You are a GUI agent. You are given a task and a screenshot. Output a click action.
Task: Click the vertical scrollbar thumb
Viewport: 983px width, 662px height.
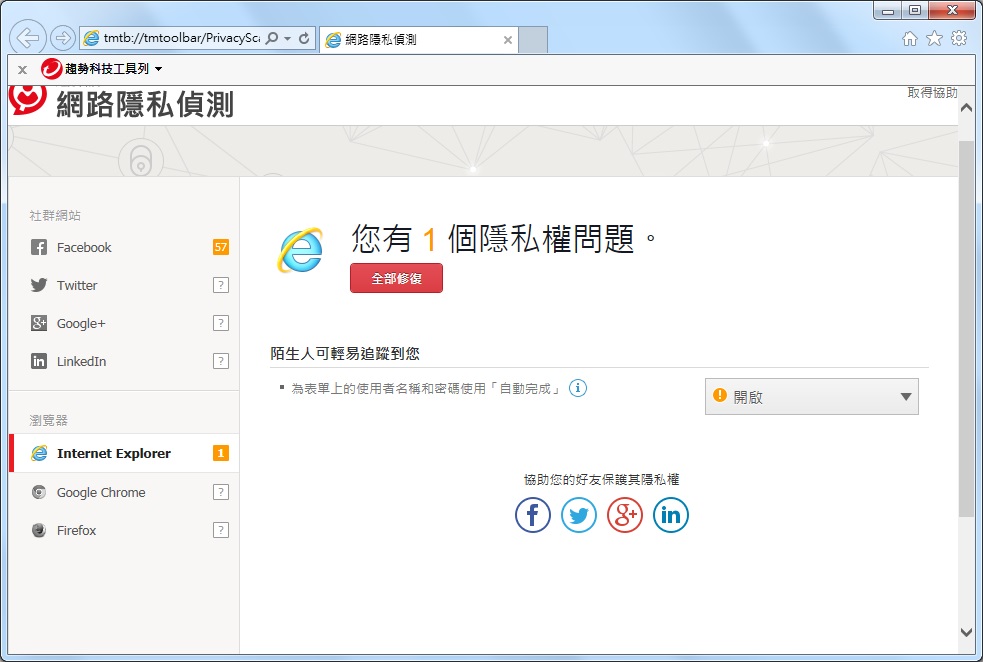pyautogui.click(x=966, y=329)
